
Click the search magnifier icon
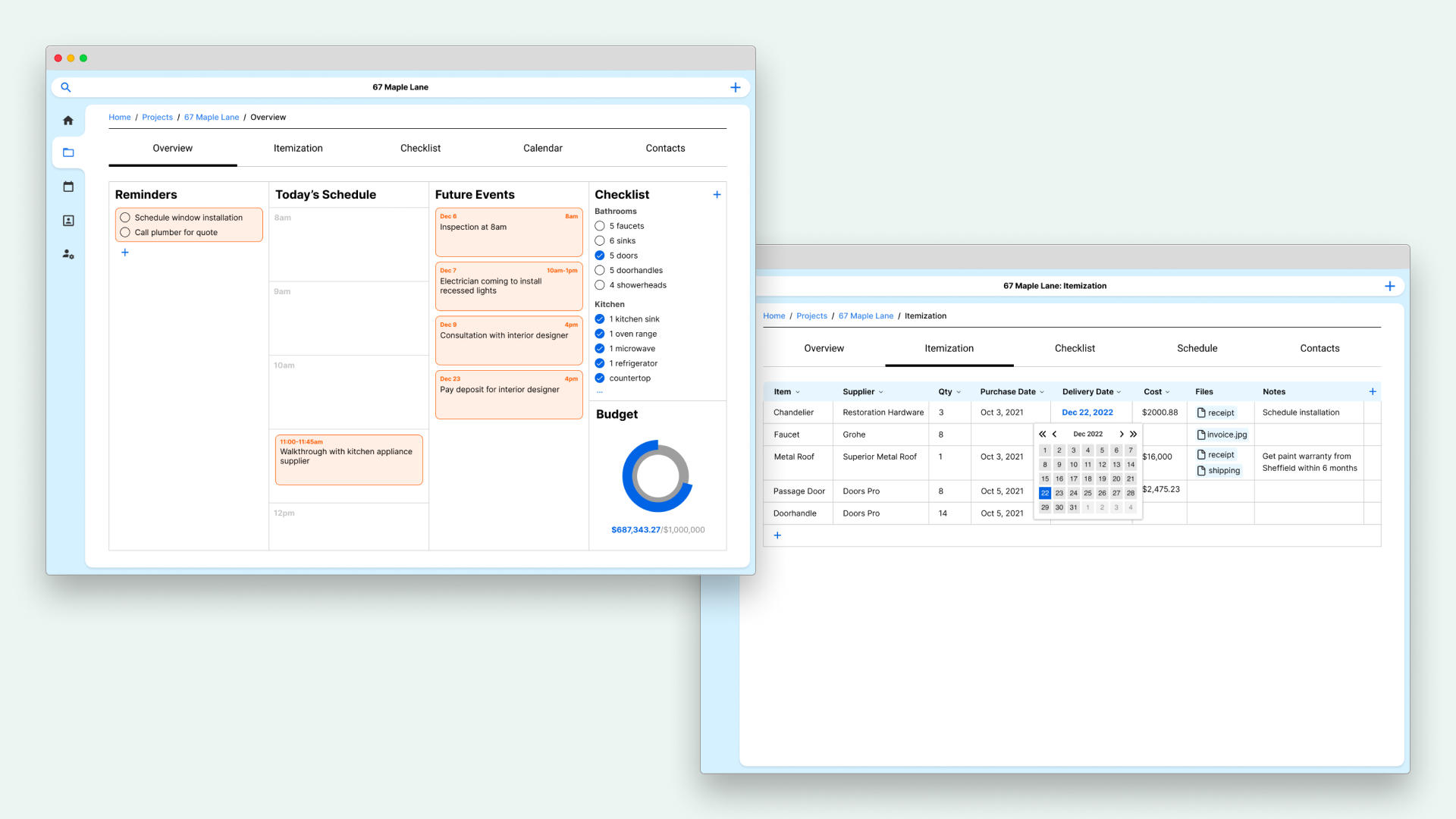(x=66, y=87)
